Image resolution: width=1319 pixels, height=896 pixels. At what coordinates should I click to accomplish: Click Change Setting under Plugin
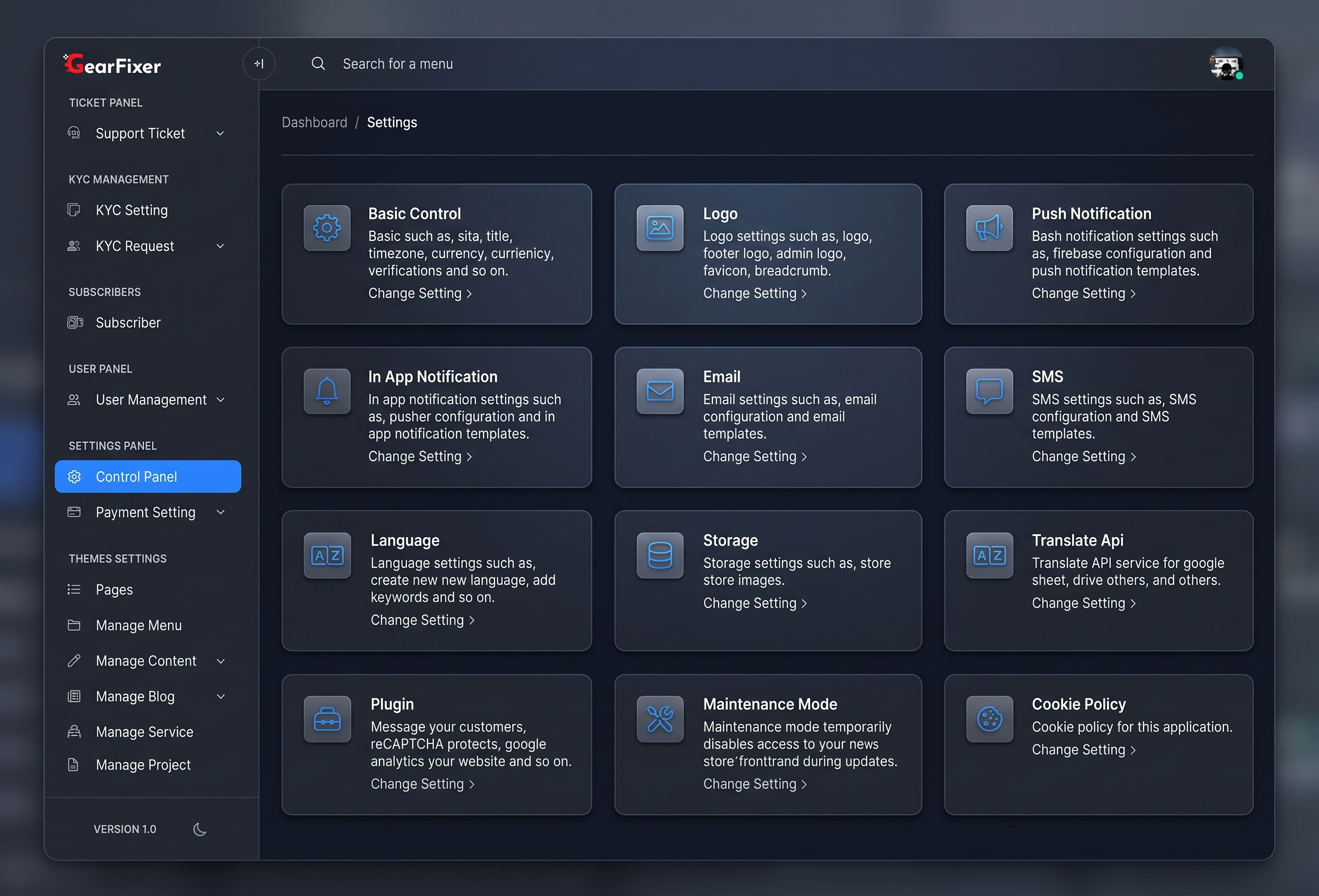point(422,783)
